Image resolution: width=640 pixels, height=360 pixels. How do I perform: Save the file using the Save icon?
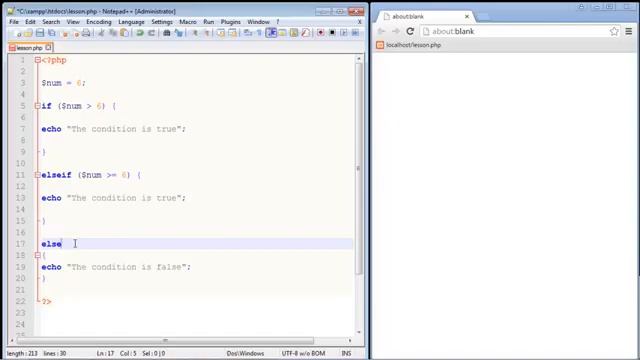click(x=40, y=33)
